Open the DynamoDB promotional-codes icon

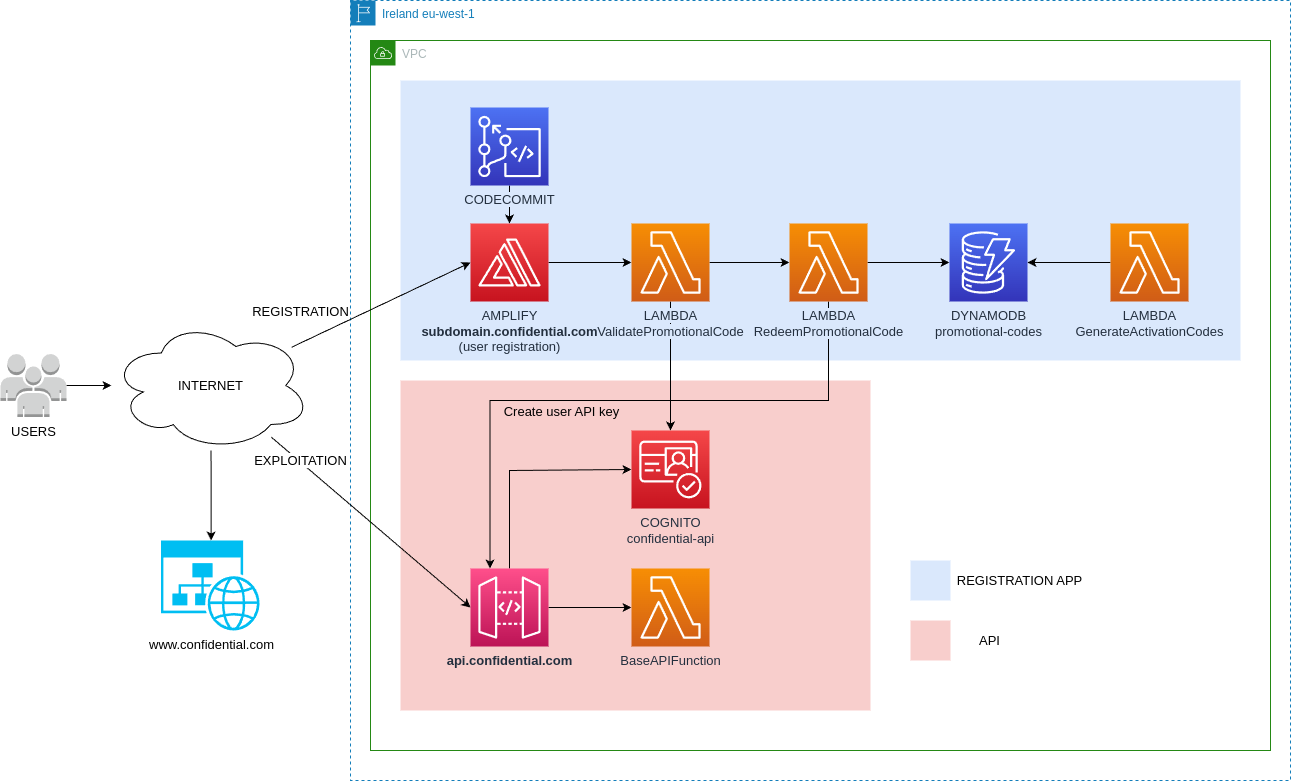[x=988, y=261]
